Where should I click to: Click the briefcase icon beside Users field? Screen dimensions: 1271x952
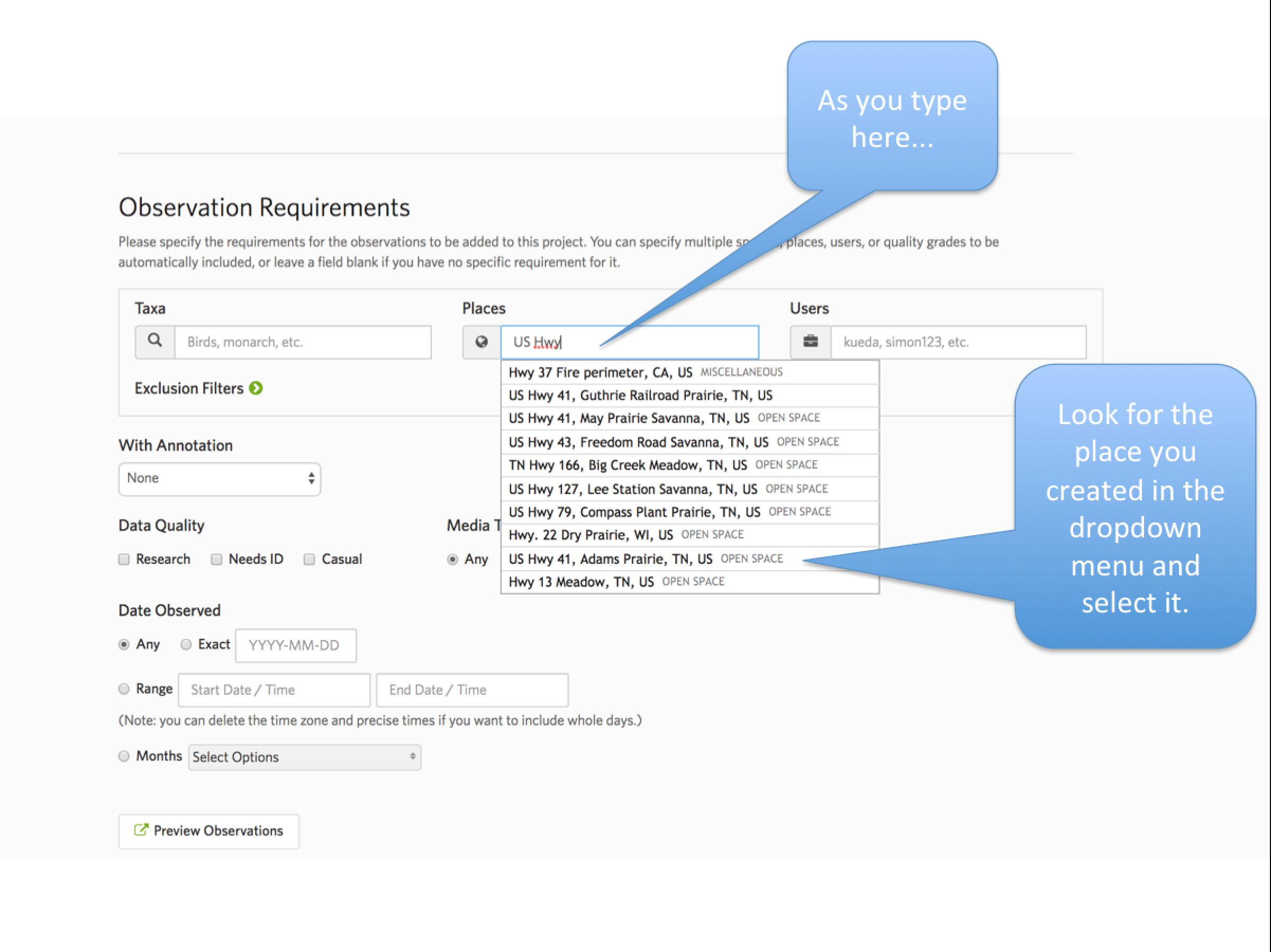coord(810,342)
